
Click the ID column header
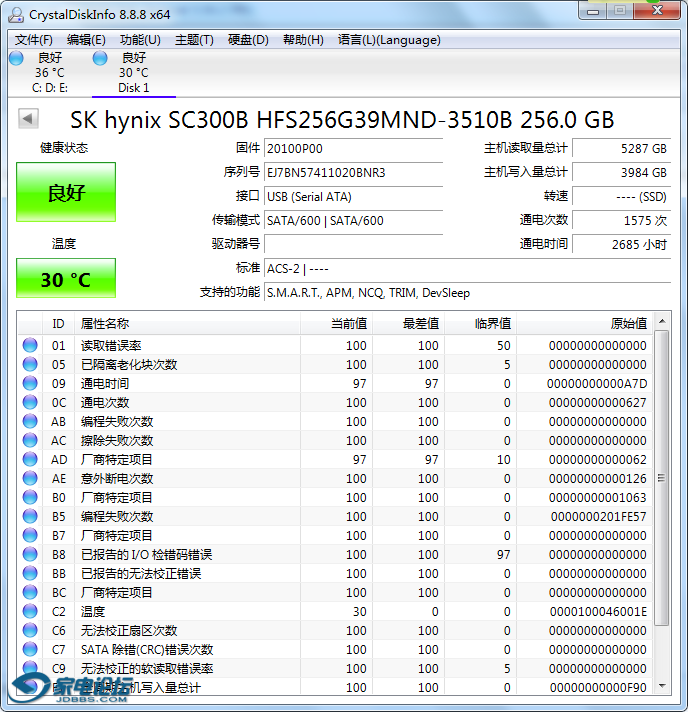pos(59,324)
